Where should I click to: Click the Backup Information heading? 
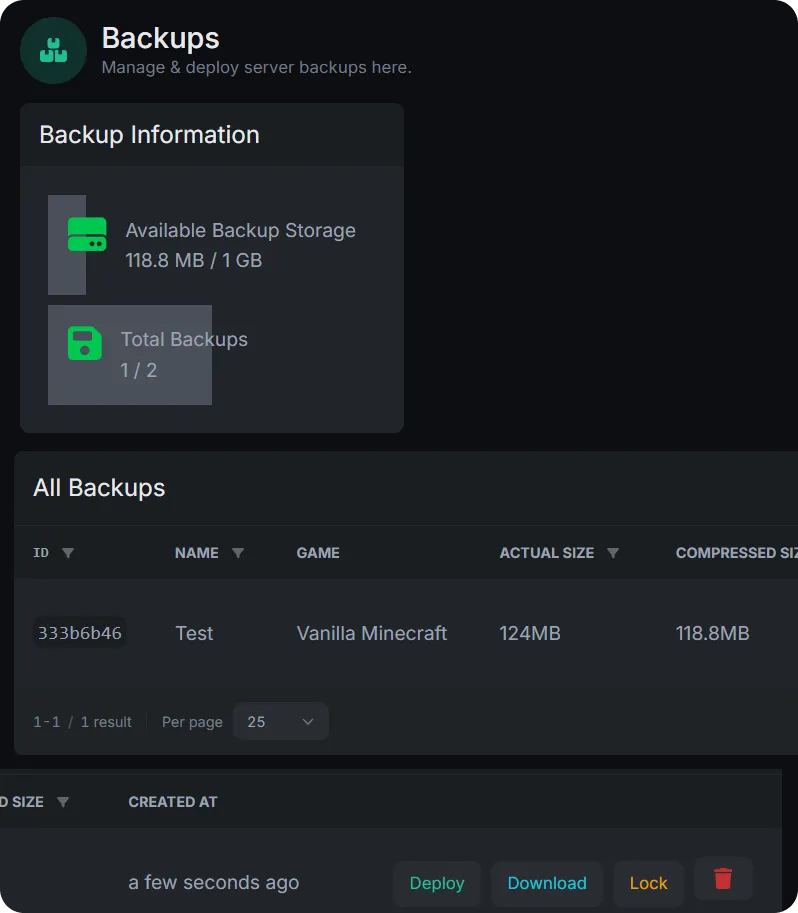pyautogui.click(x=149, y=135)
